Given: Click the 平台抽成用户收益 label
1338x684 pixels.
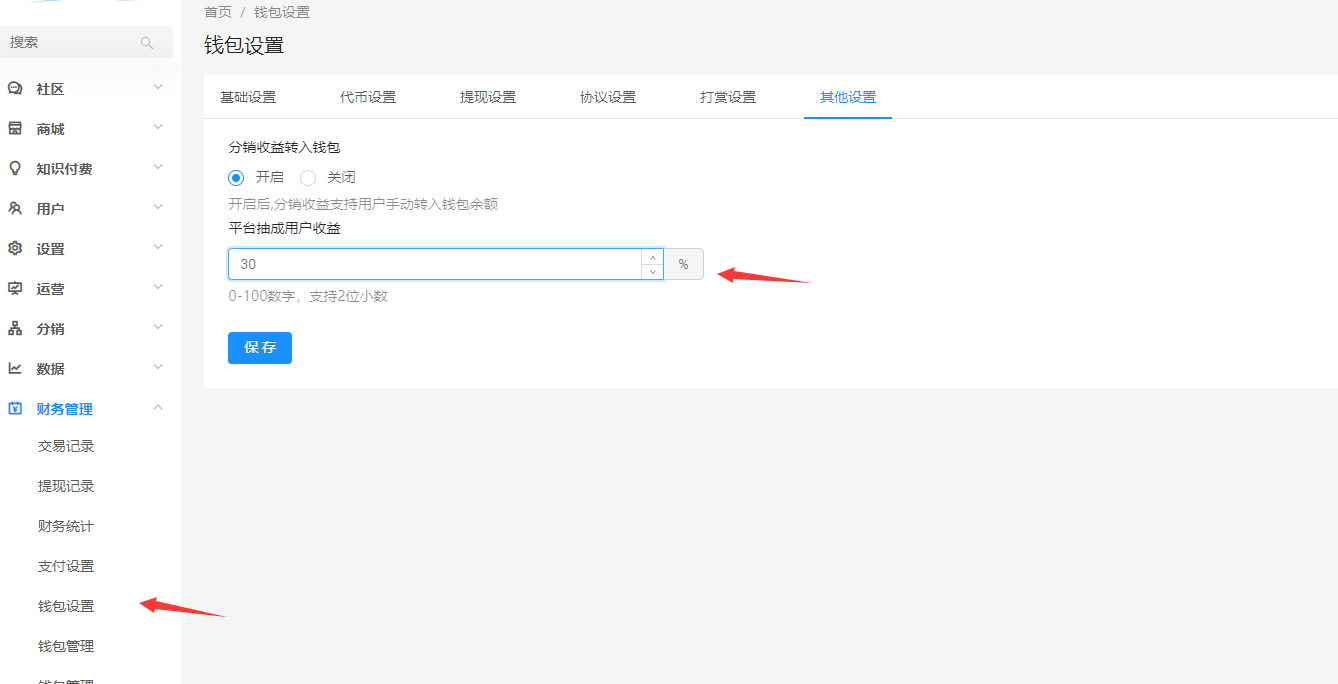Looking at the screenshot, I should click(284, 228).
